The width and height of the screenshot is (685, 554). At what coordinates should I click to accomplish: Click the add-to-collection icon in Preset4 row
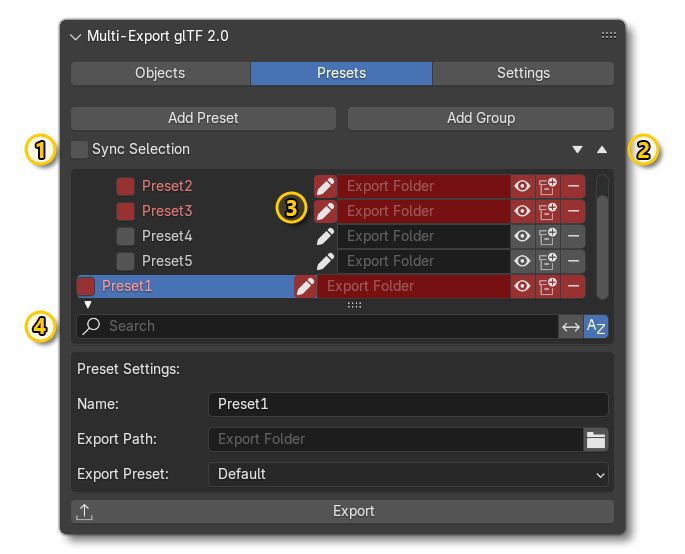tap(548, 236)
